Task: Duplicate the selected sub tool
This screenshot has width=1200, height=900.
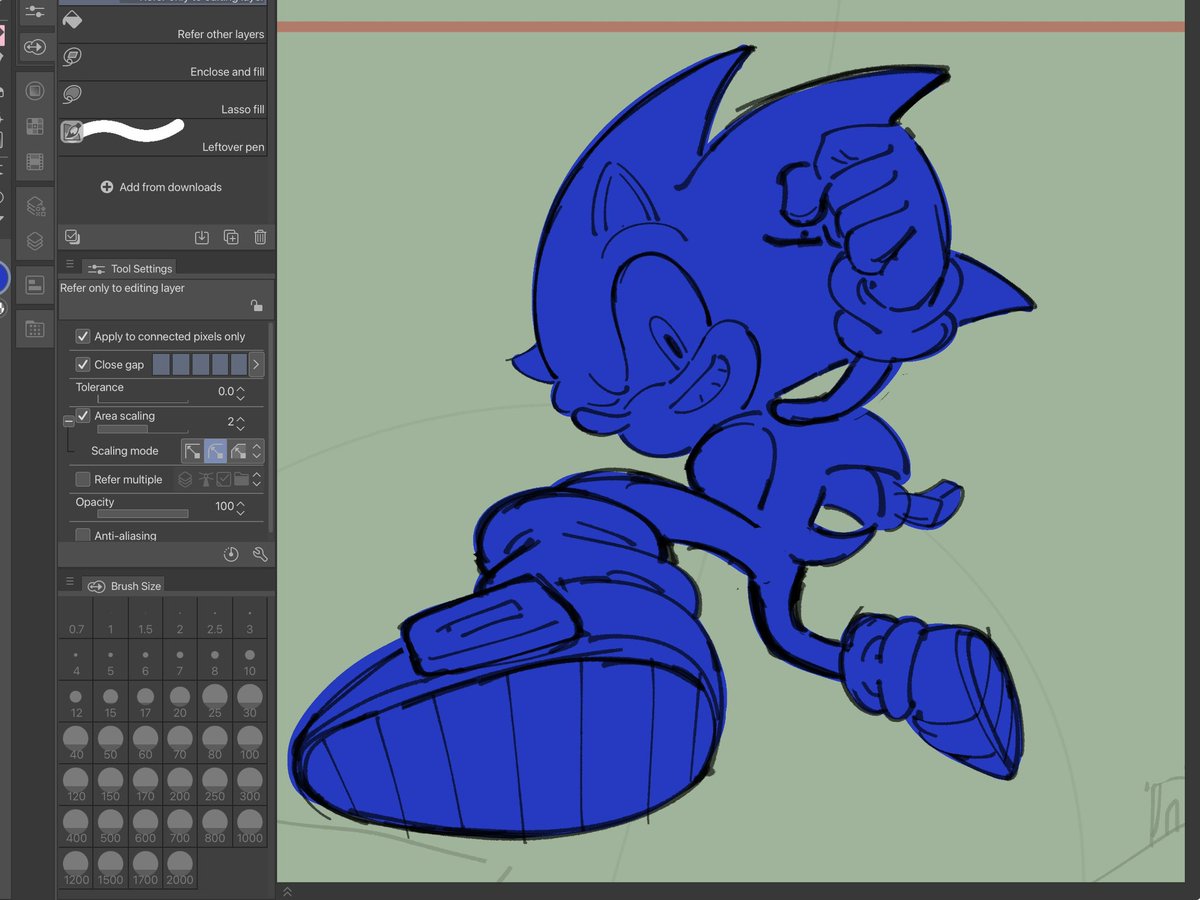Action: (x=231, y=237)
